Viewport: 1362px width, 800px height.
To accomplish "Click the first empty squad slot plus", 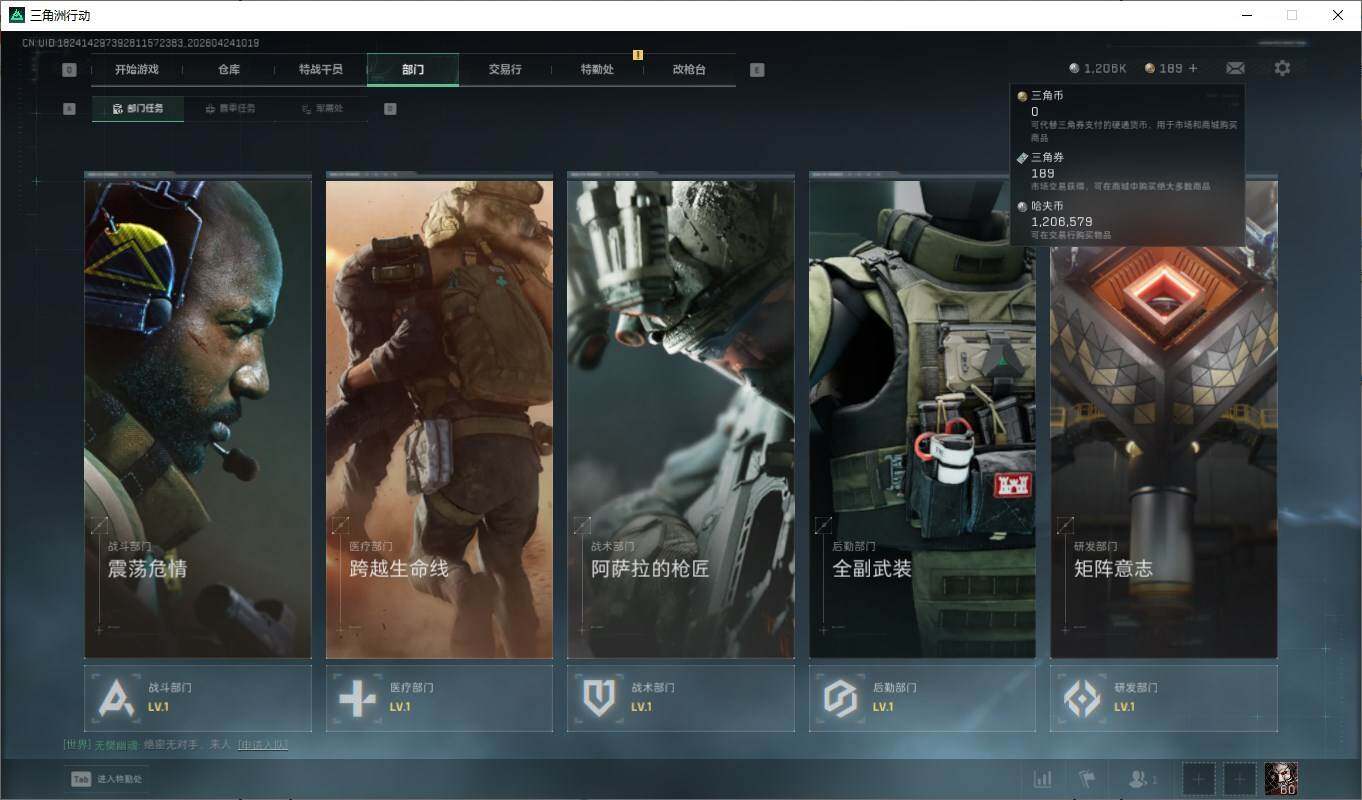I will coord(1199,778).
